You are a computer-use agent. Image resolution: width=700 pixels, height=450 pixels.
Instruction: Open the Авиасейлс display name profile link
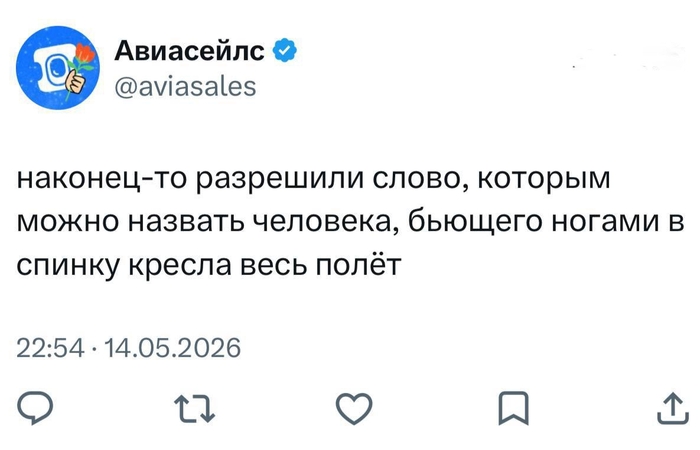click(x=189, y=50)
